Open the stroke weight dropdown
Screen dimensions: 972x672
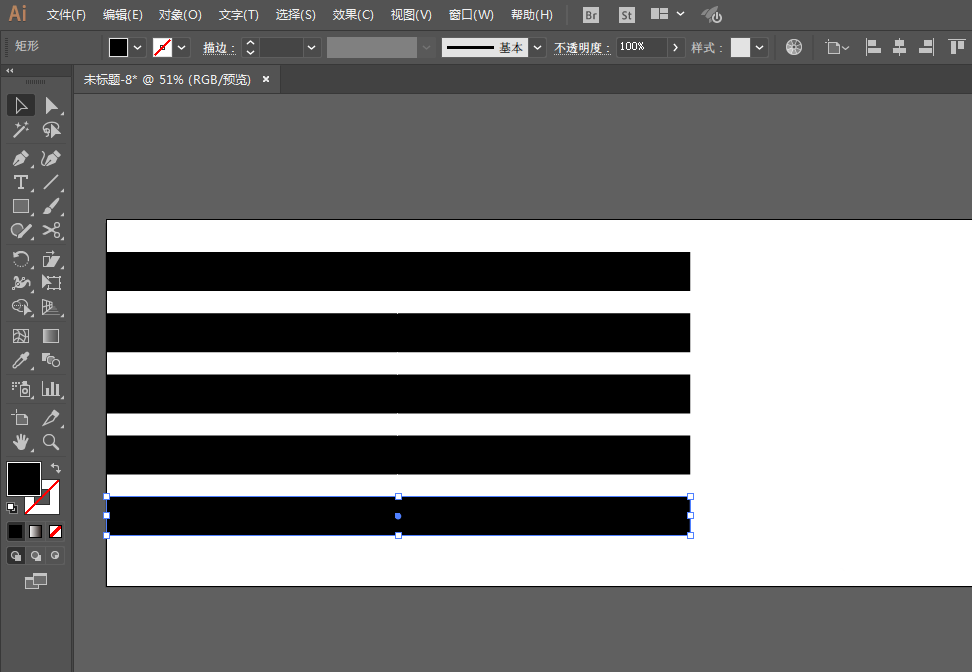pos(311,47)
